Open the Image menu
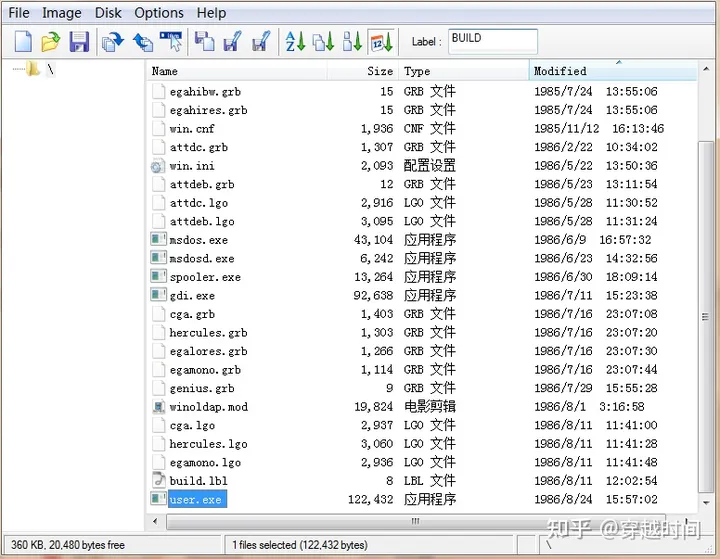The image size is (720, 559). pyautogui.click(x=62, y=12)
